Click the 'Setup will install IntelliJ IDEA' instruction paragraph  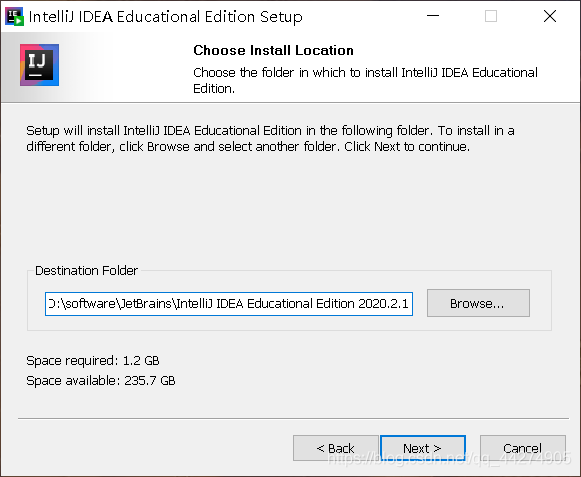tap(270, 139)
